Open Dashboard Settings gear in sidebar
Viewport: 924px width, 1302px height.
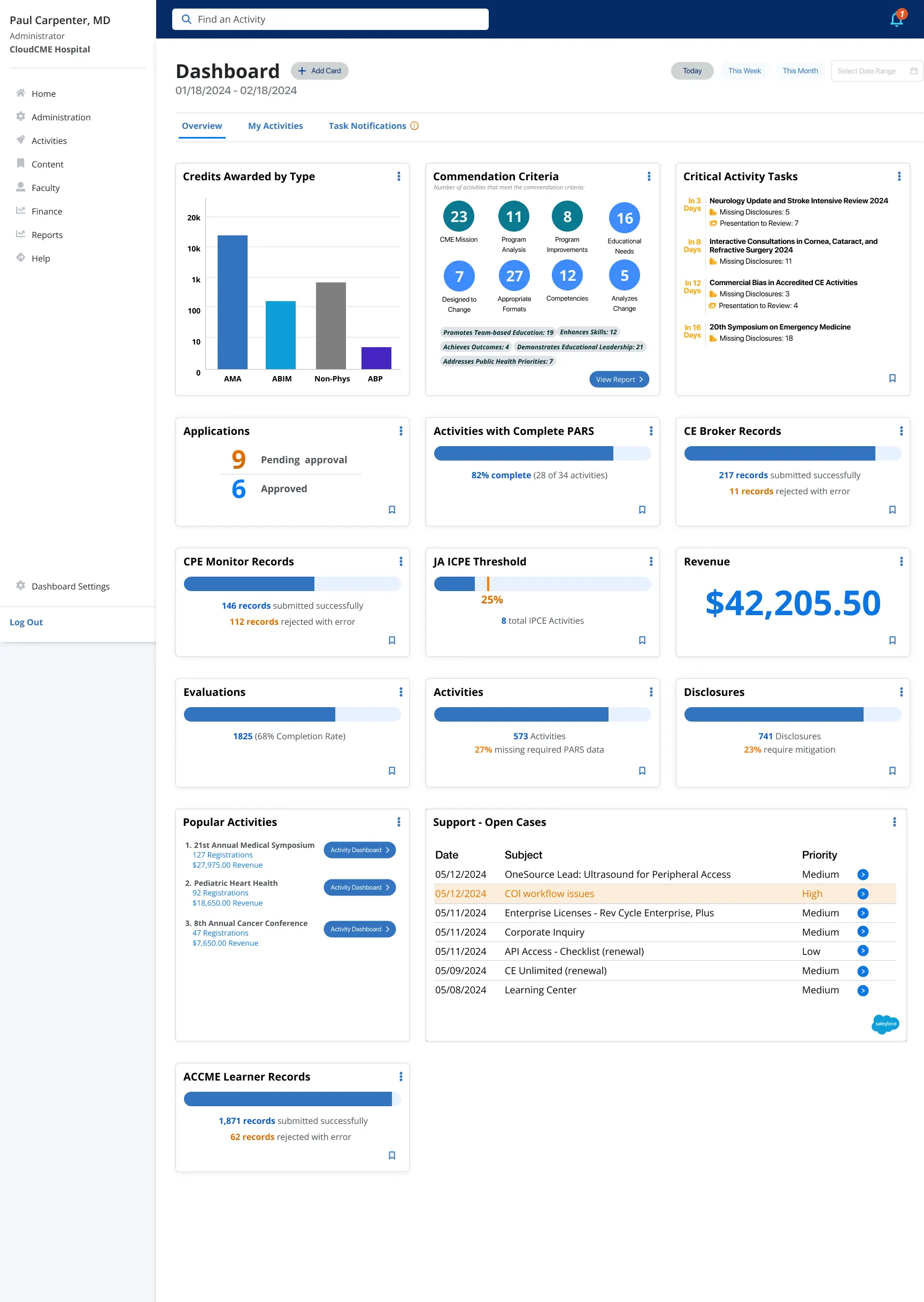pyautogui.click(x=21, y=586)
